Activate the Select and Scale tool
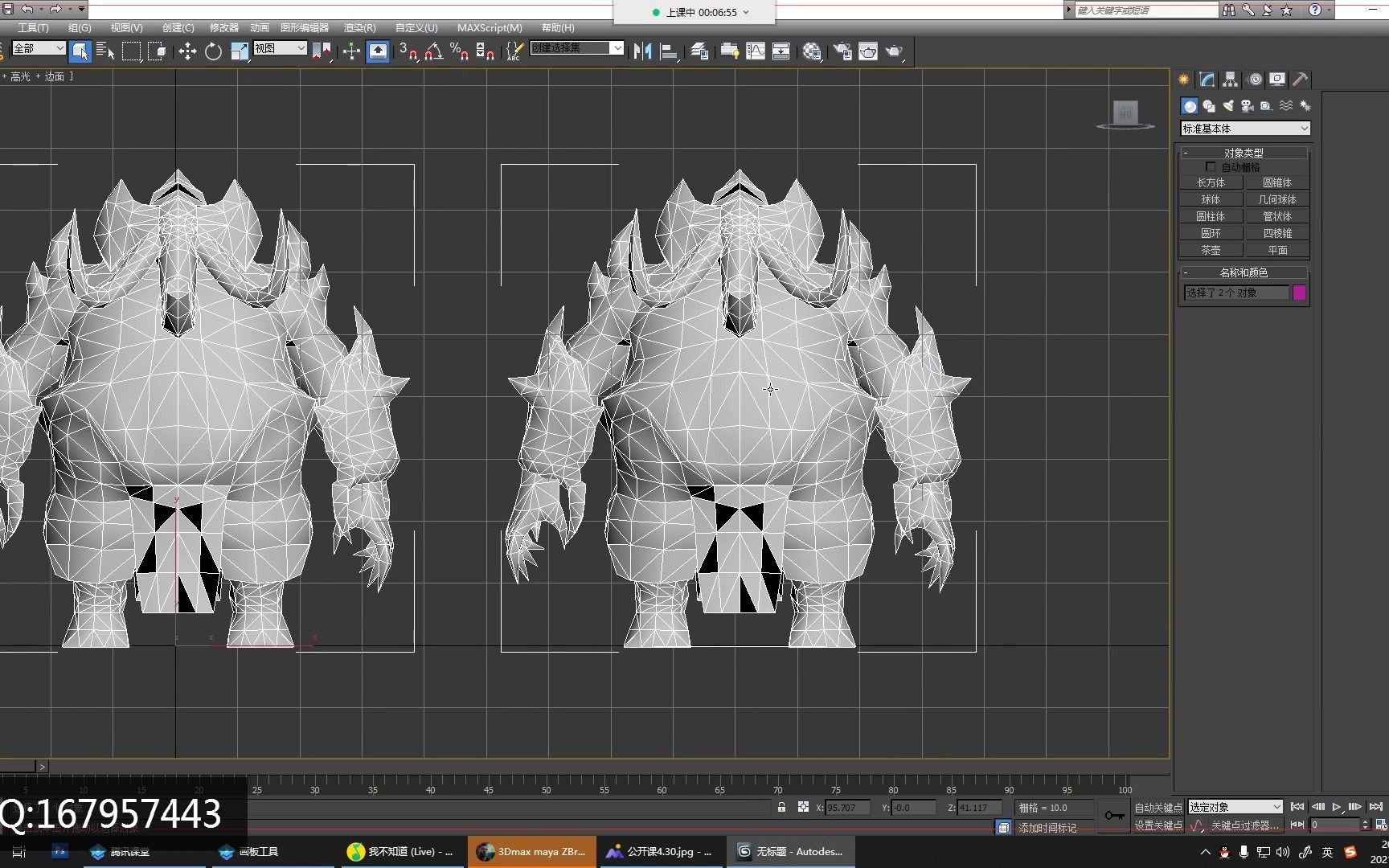Image resolution: width=1389 pixels, height=868 pixels. point(240,51)
